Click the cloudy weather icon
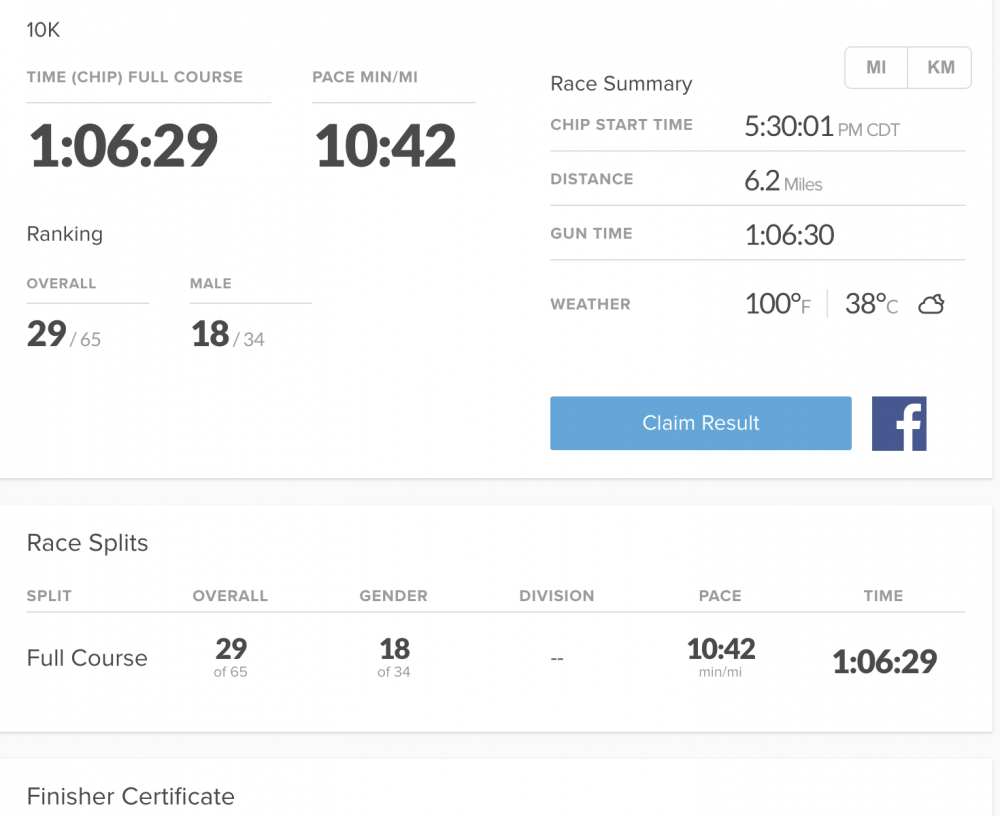The image size is (1000, 816). pyautogui.click(x=931, y=304)
